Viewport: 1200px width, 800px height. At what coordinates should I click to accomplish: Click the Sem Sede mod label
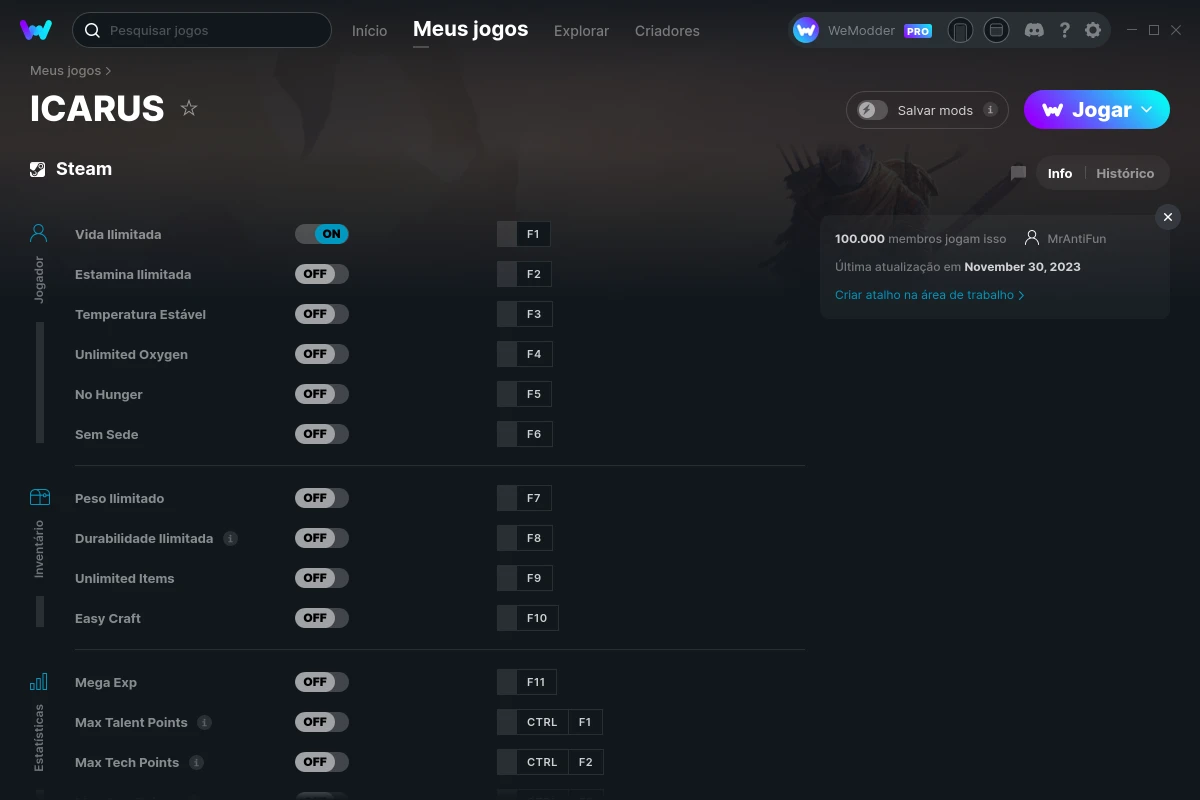click(x=107, y=434)
